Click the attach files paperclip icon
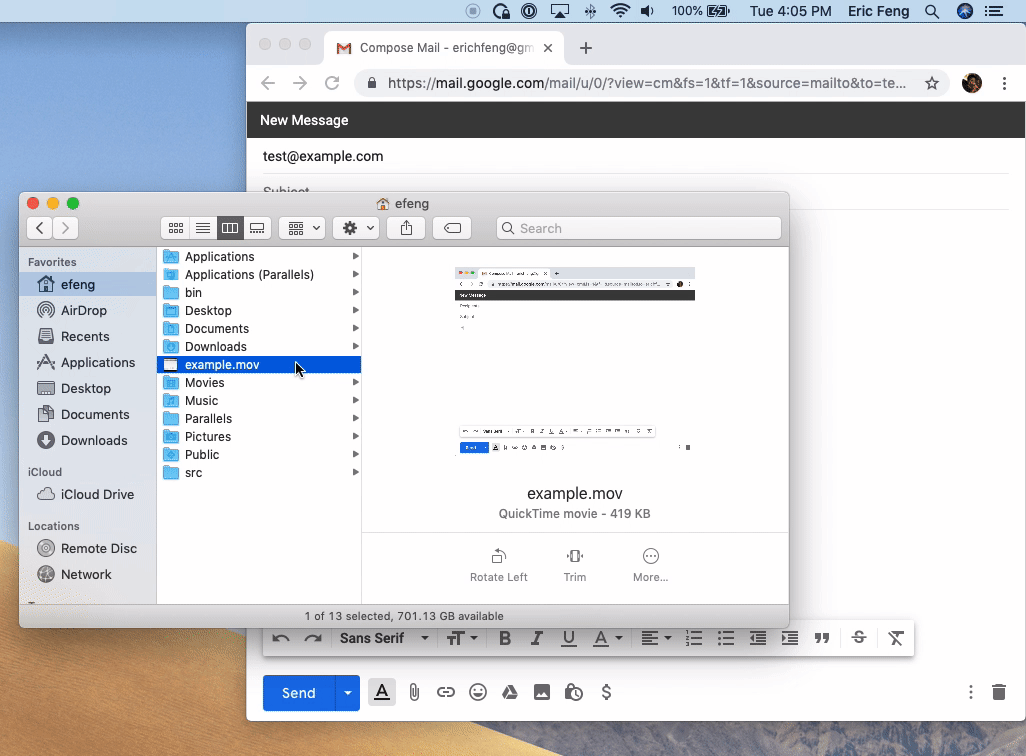This screenshot has height=756, width=1026. click(x=414, y=692)
